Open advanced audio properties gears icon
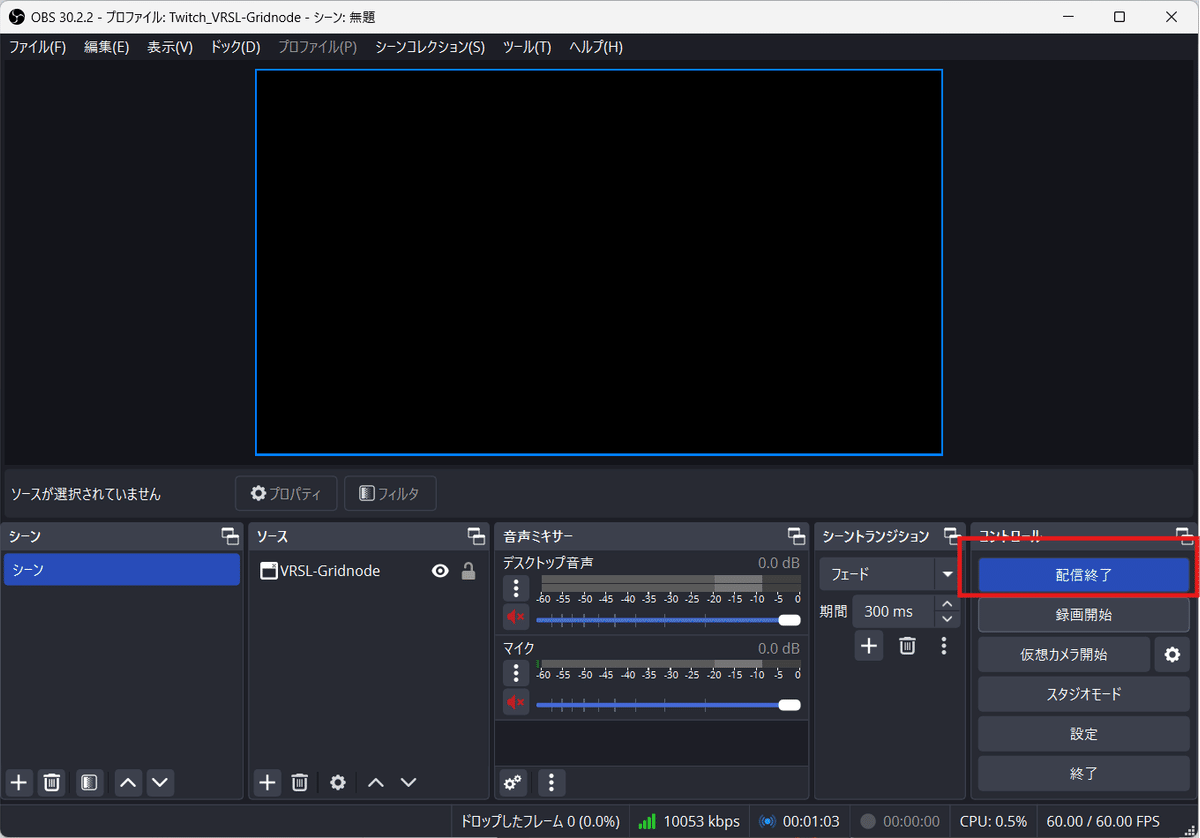1200x838 pixels. 513,782
